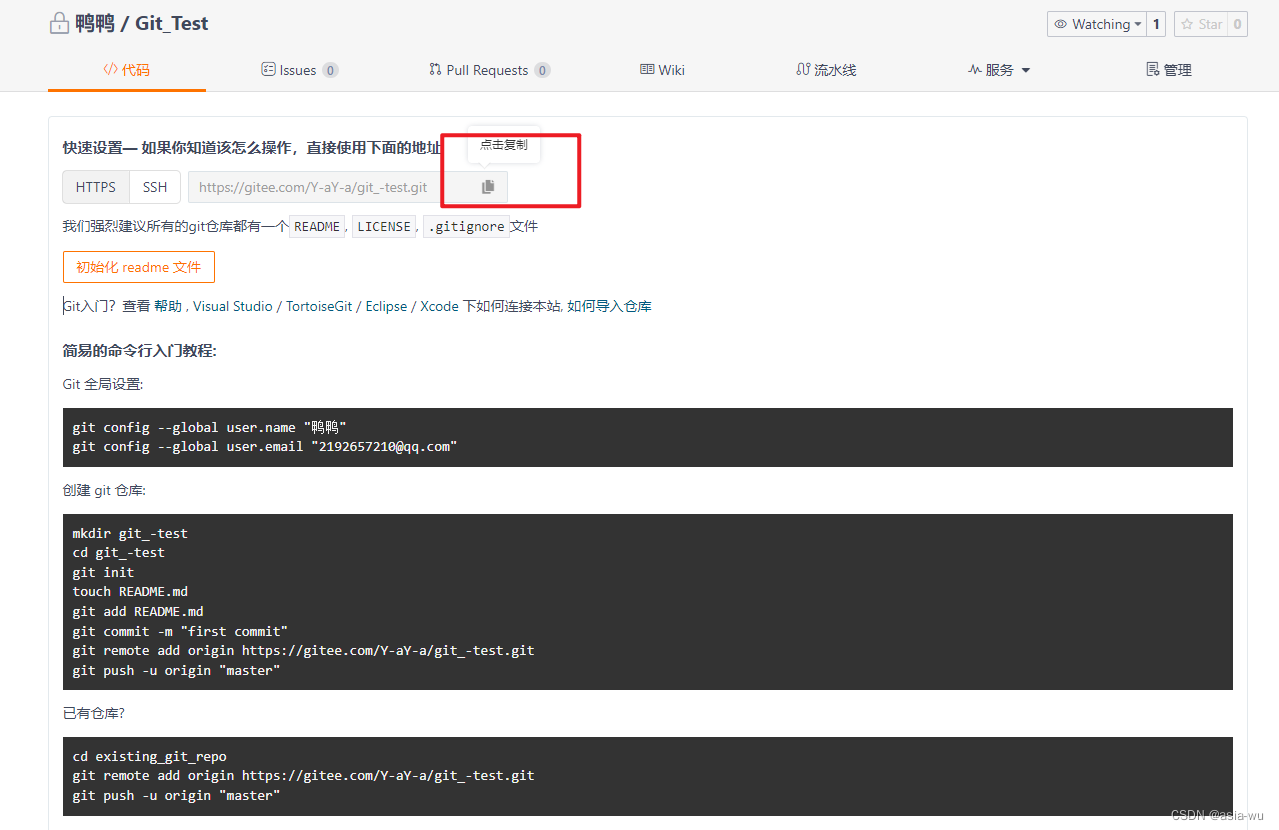Click the LICENSE code tag
The image size is (1279, 830).
click(x=384, y=226)
